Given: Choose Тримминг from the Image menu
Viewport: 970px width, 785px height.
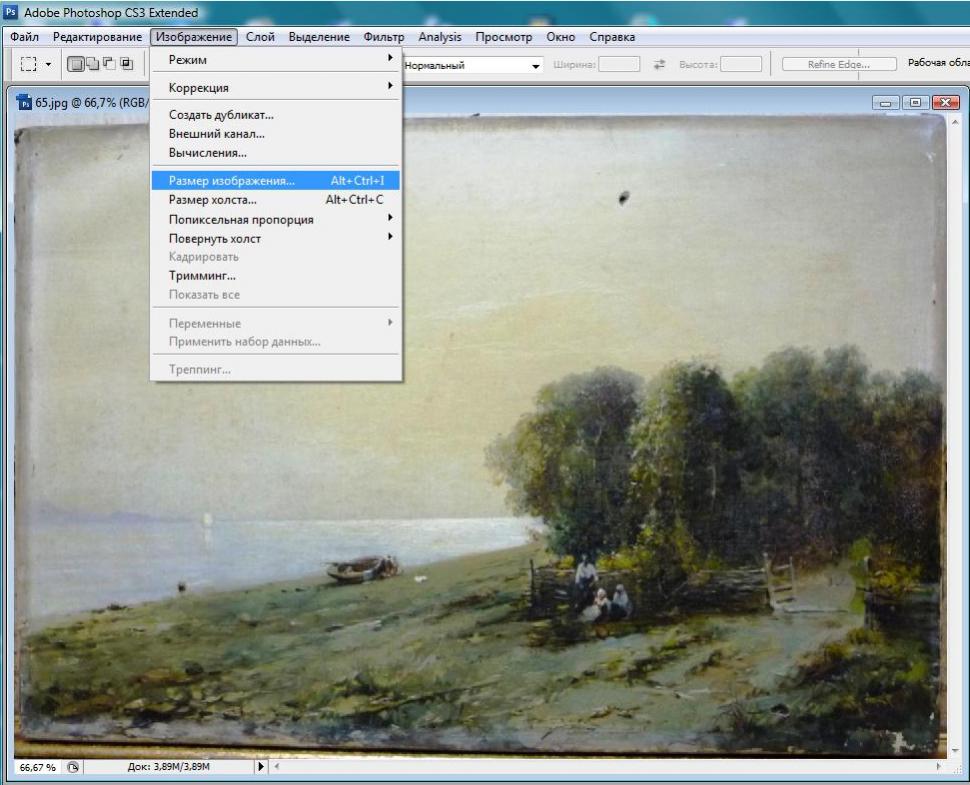Looking at the screenshot, I should point(276,276).
